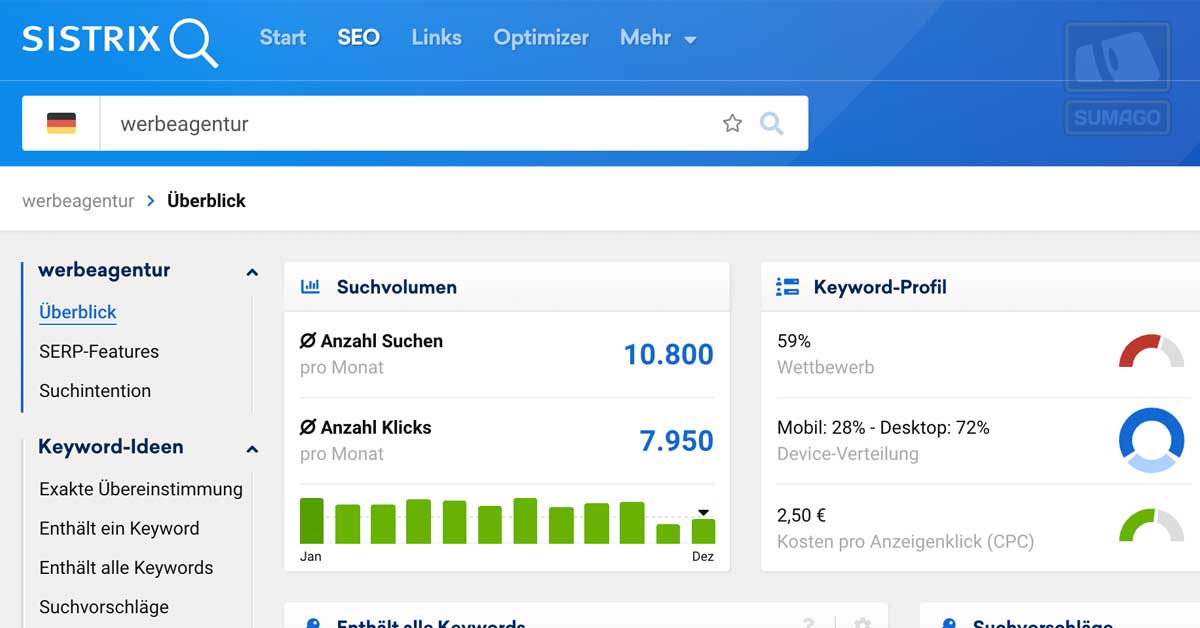Open the Start menu item
1200x628 pixels.
283,38
